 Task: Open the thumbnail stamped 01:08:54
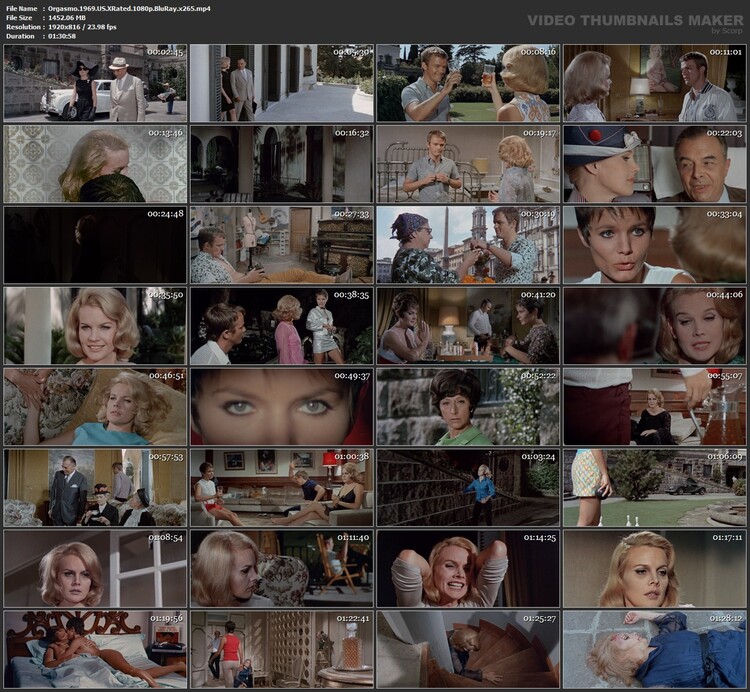(95, 569)
